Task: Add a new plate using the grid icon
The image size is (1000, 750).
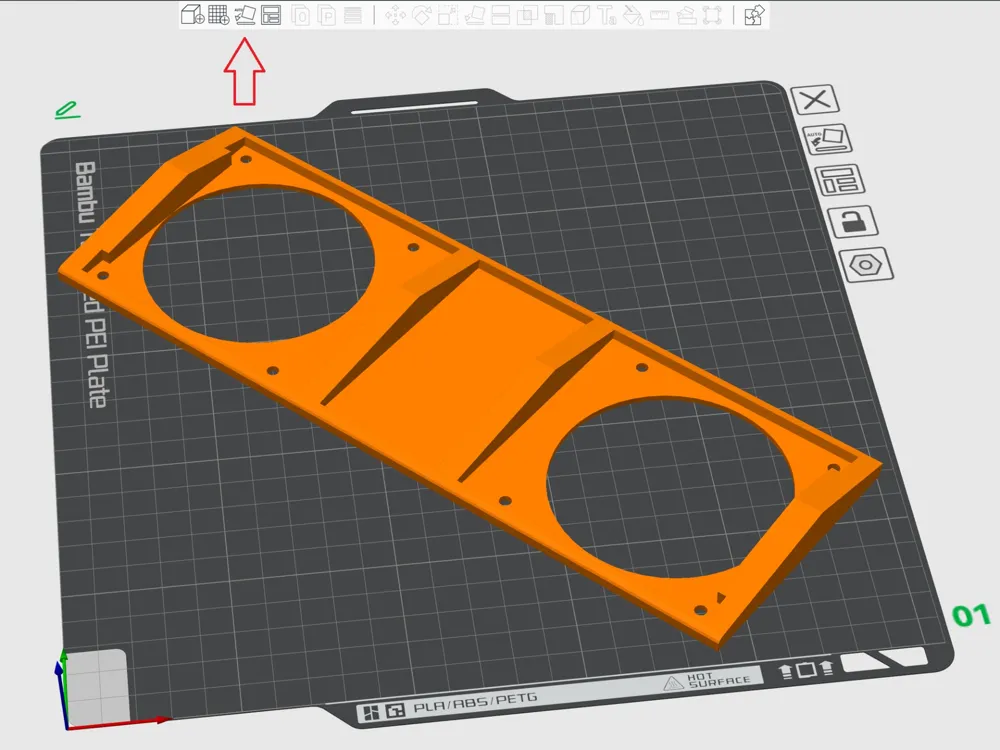Action: 218,15
